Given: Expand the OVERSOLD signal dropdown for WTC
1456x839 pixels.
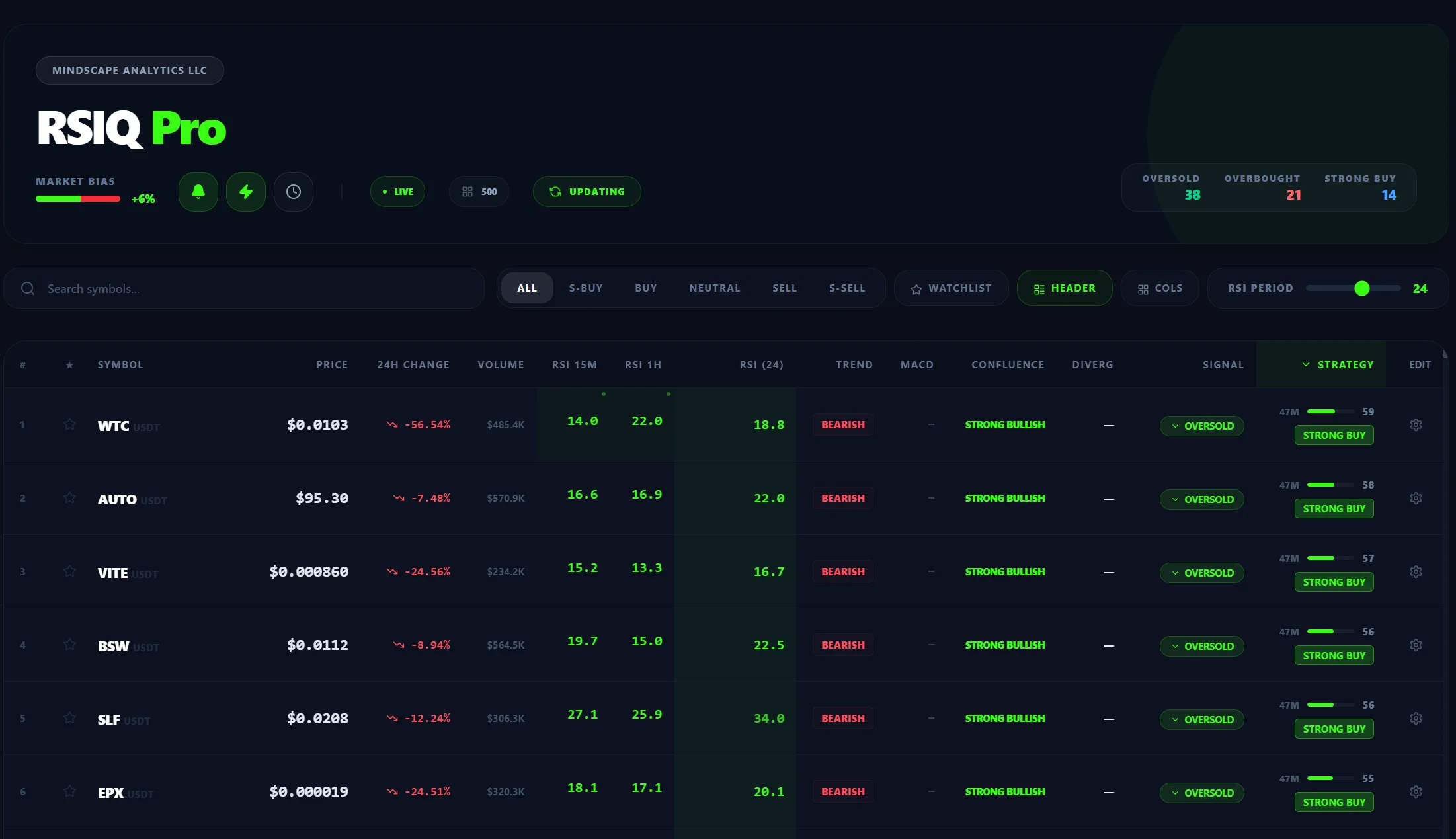Looking at the screenshot, I should pos(1201,426).
